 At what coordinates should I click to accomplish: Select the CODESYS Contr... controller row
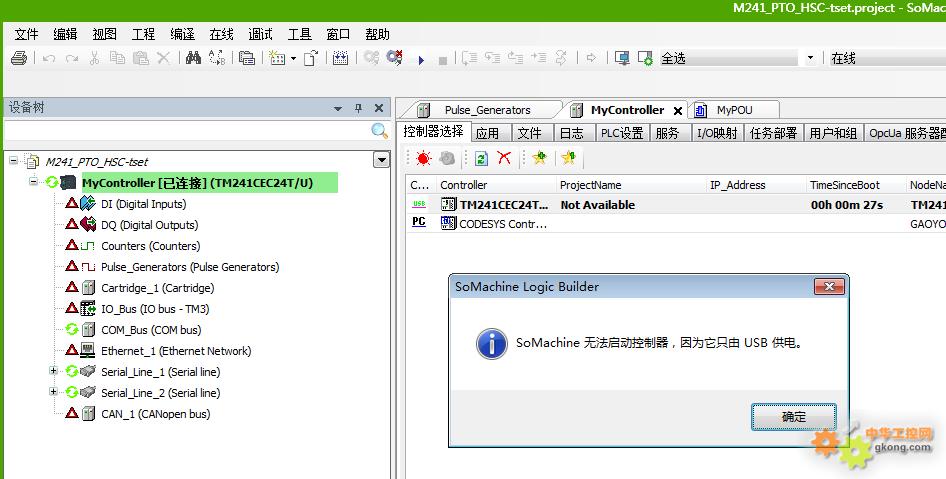(676, 223)
